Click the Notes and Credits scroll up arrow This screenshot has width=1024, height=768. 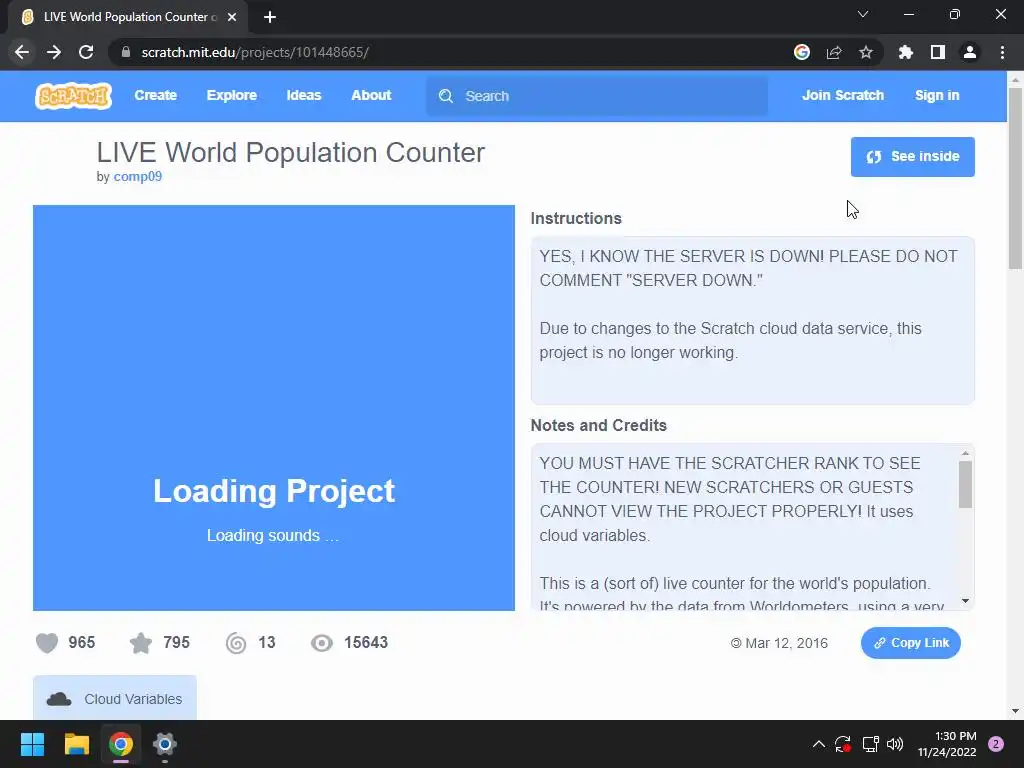[965, 453]
